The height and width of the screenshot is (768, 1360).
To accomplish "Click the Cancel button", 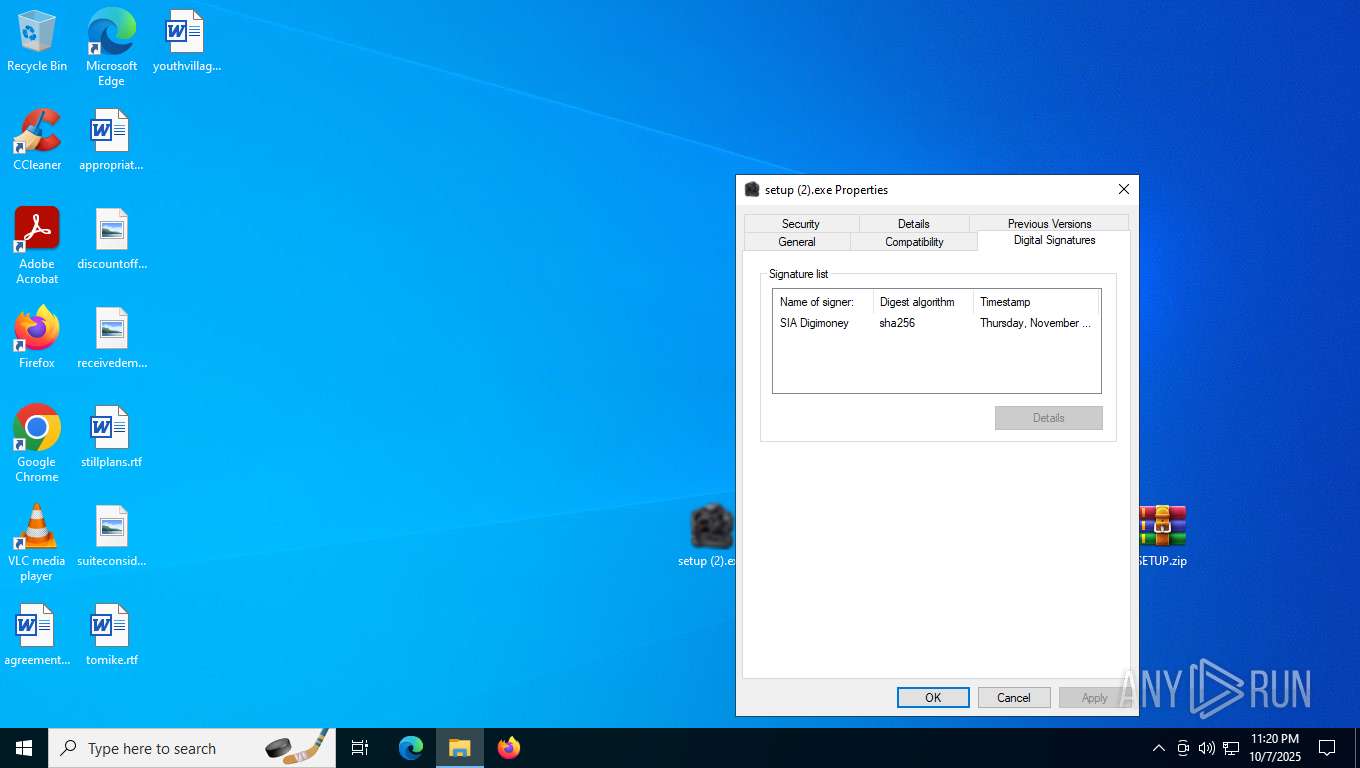I will click(x=1014, y=698).
